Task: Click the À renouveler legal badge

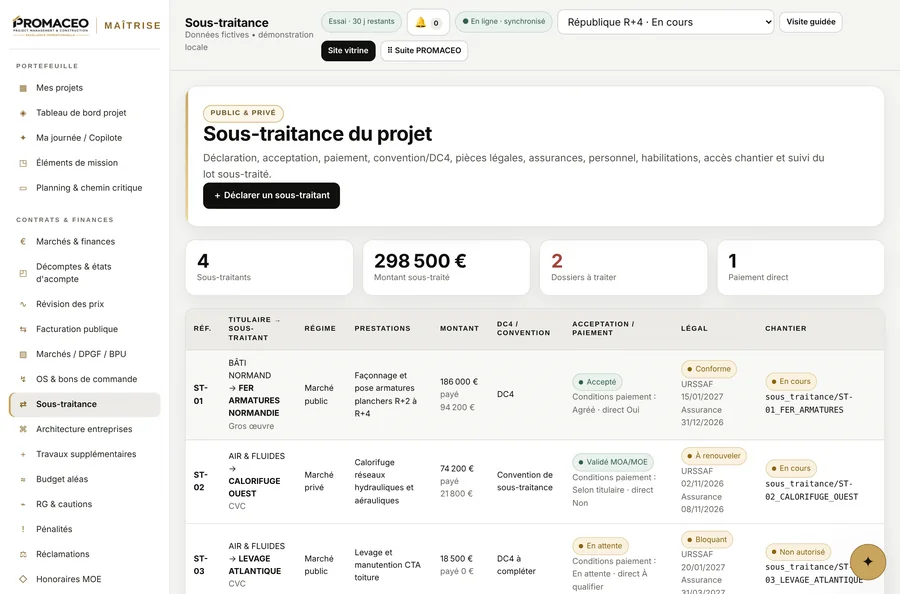Action: coord(714,456)
